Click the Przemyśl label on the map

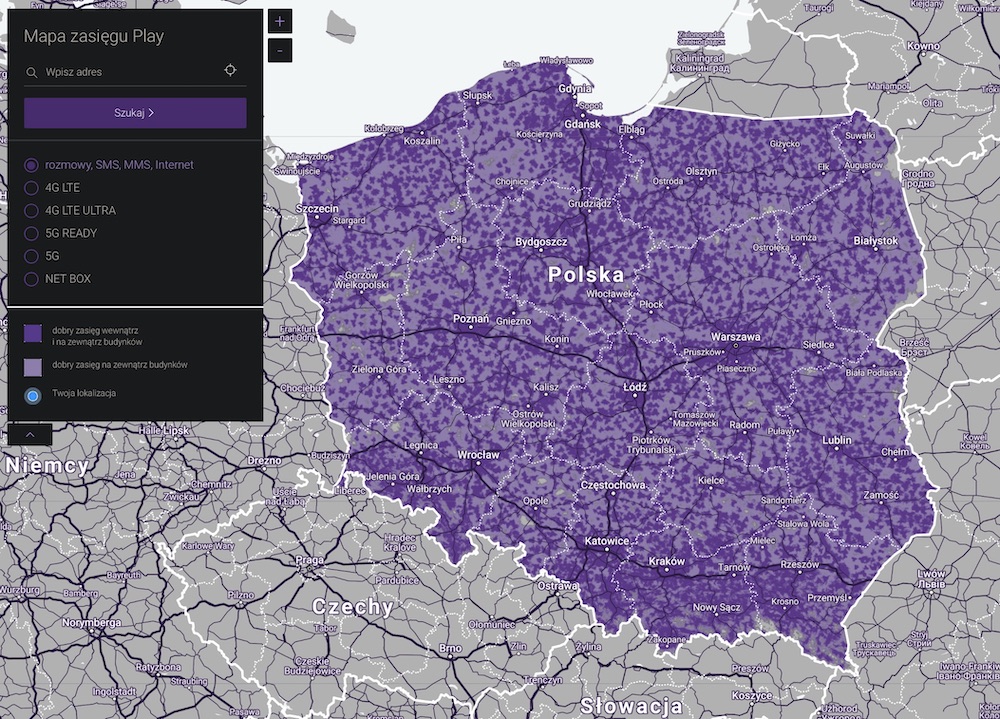point(828,598)
